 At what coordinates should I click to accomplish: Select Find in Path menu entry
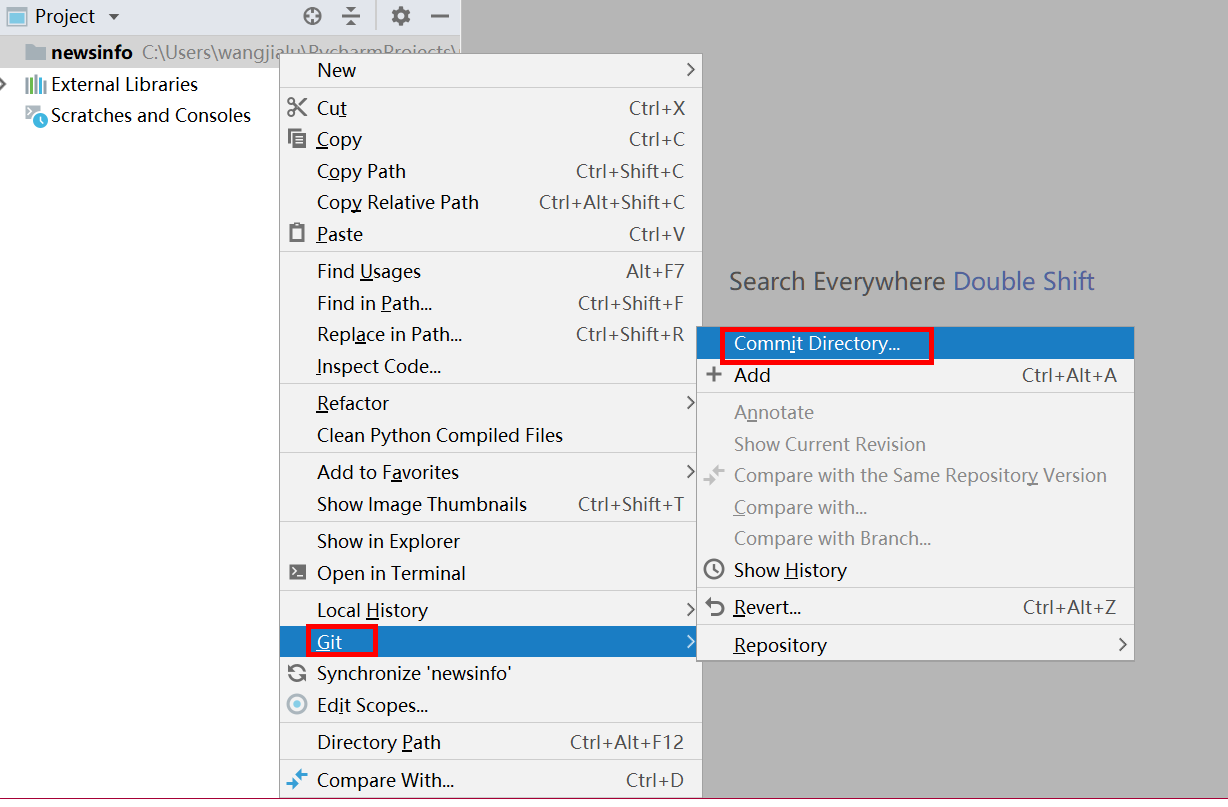375,303
